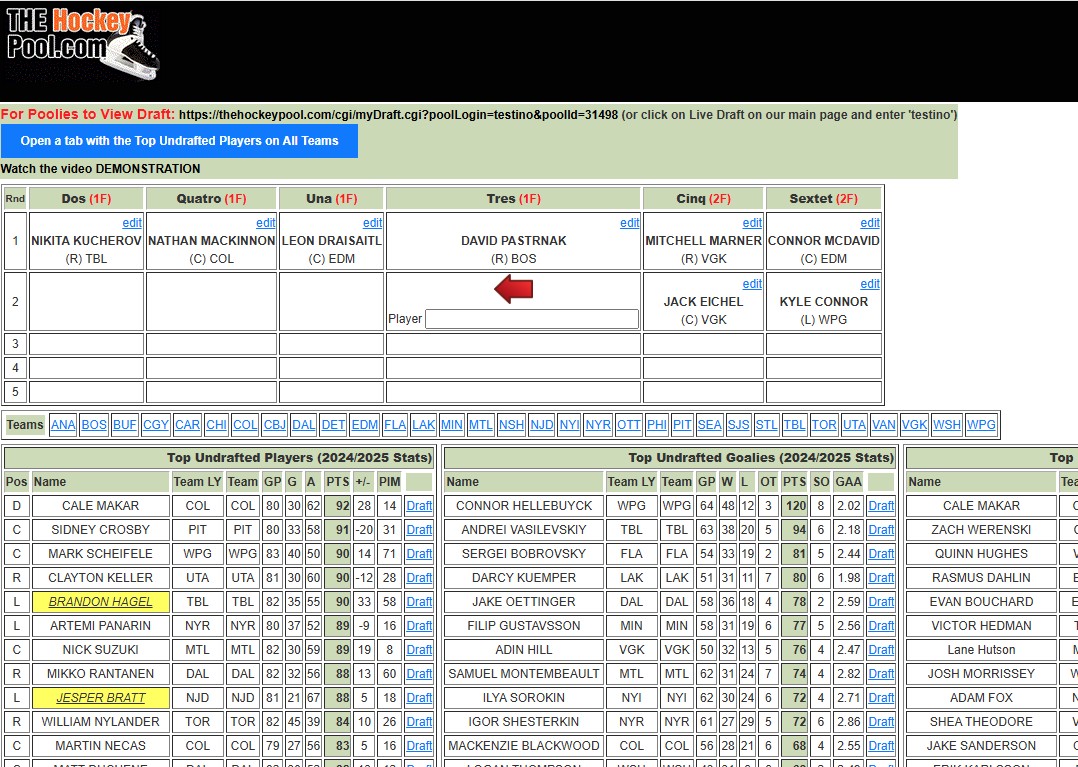The width and height of the screenshot is (1078, 767).
Task: Filter teams by EDM
Action: coord(364,425)
